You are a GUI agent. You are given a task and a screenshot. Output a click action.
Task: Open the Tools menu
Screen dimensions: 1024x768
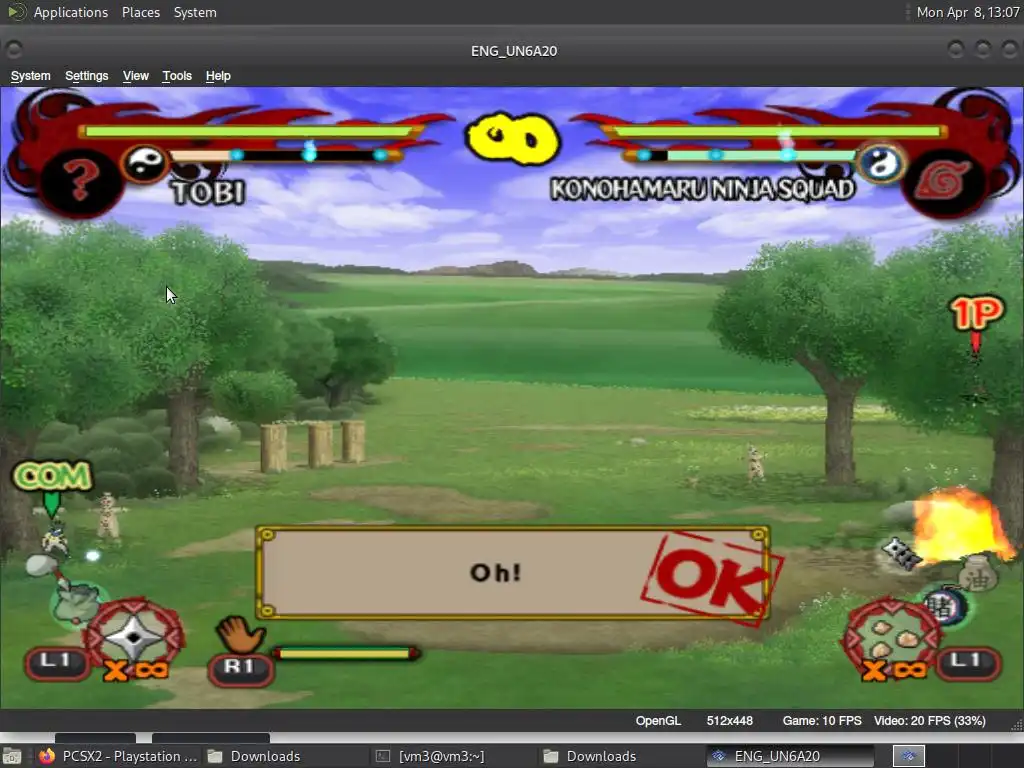click(177, 76)
